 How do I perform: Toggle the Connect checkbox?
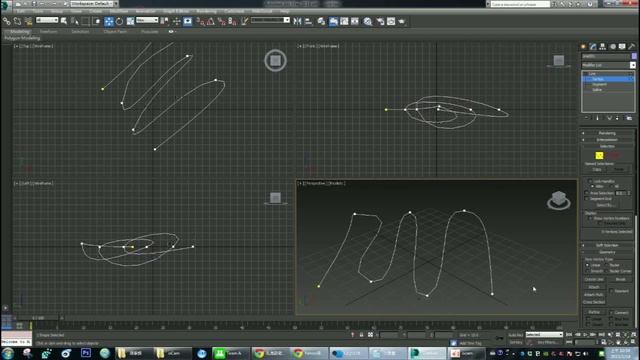(611, 313)
